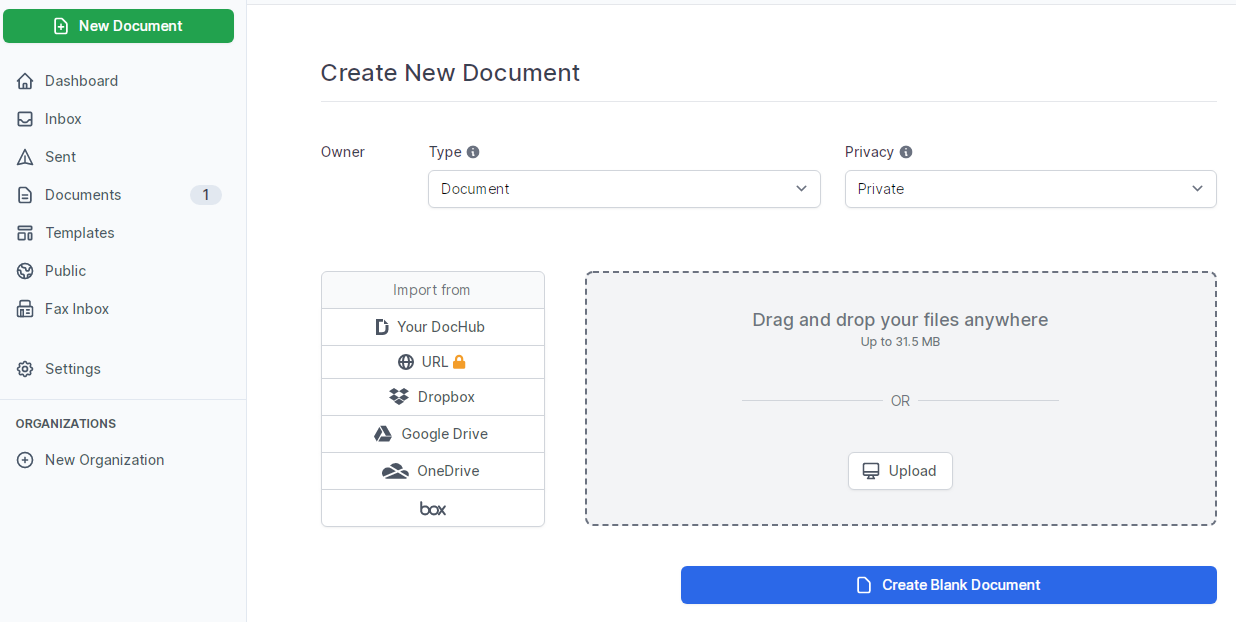Import a document from Box

432,508
